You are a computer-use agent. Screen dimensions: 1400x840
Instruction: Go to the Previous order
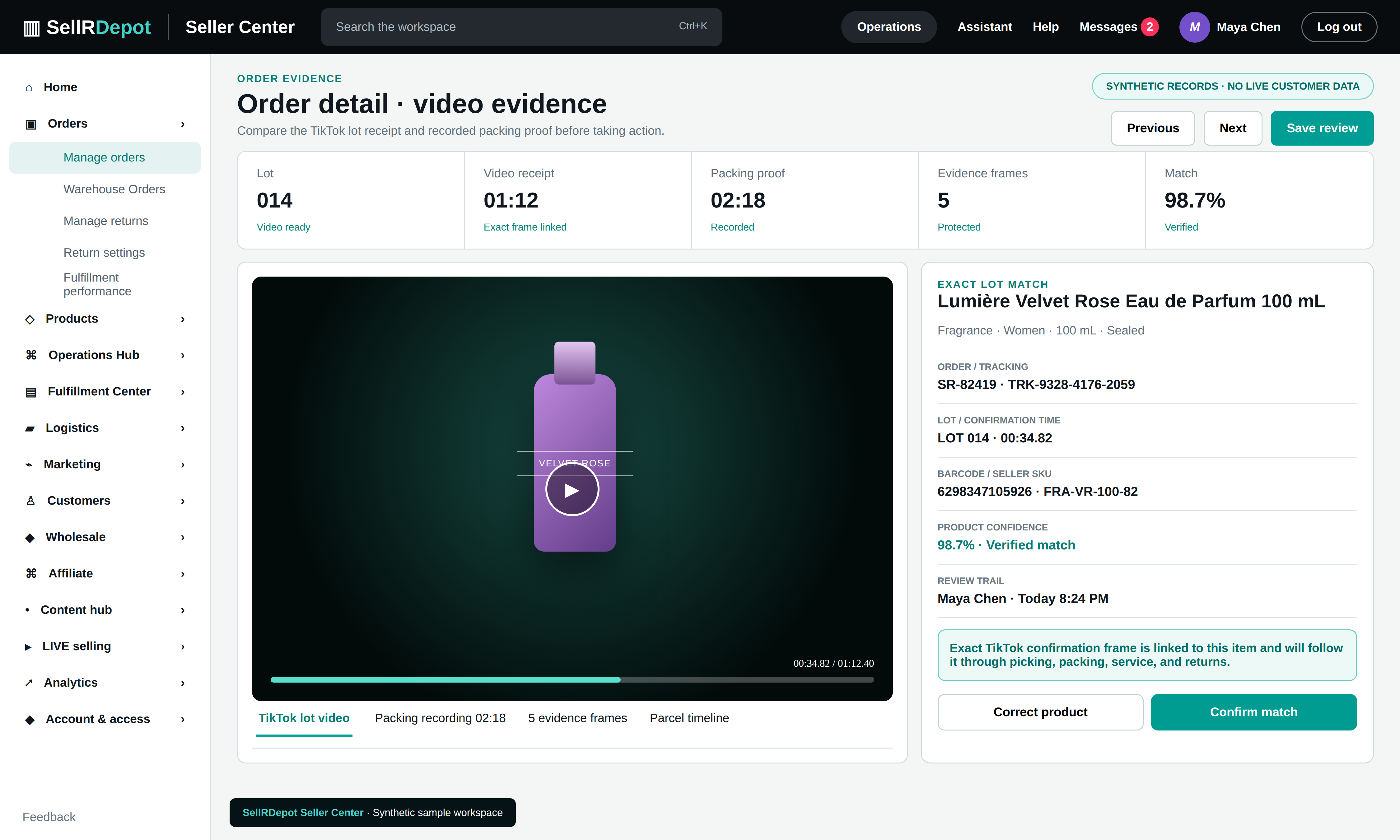[1153, 128]
